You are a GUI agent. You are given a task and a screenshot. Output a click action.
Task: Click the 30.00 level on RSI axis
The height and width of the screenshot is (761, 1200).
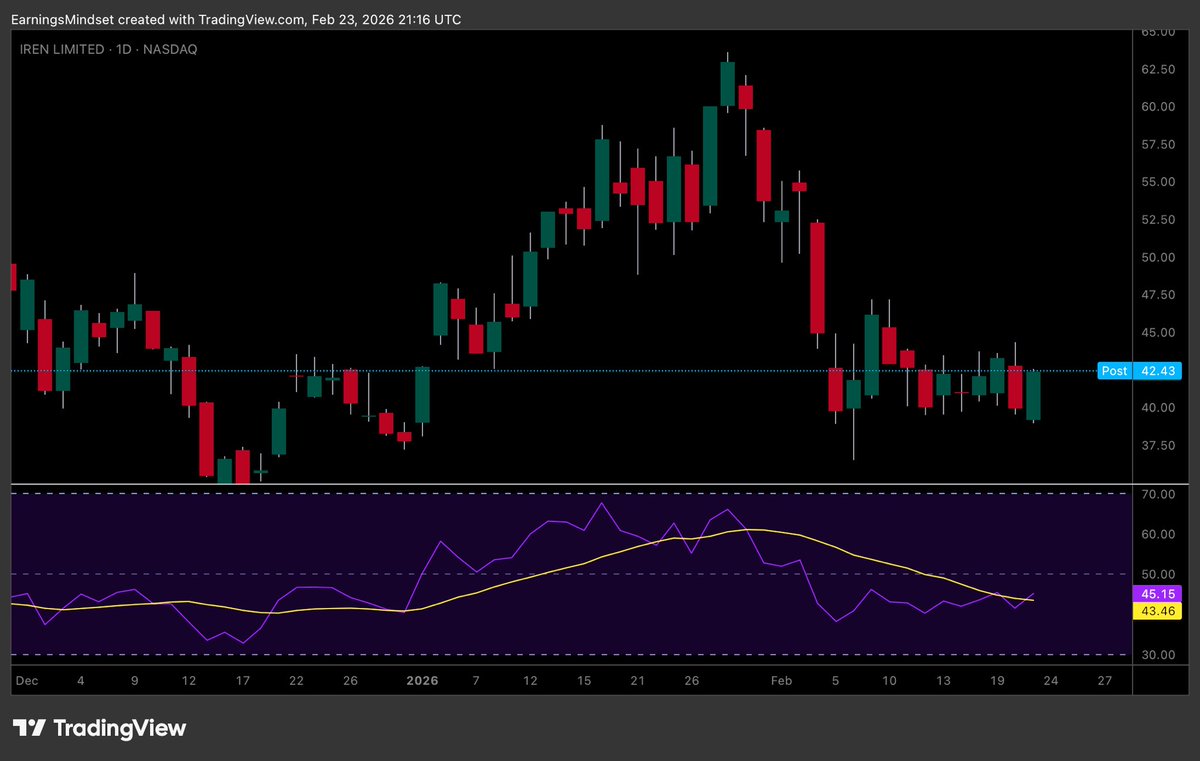(1157, 655)
